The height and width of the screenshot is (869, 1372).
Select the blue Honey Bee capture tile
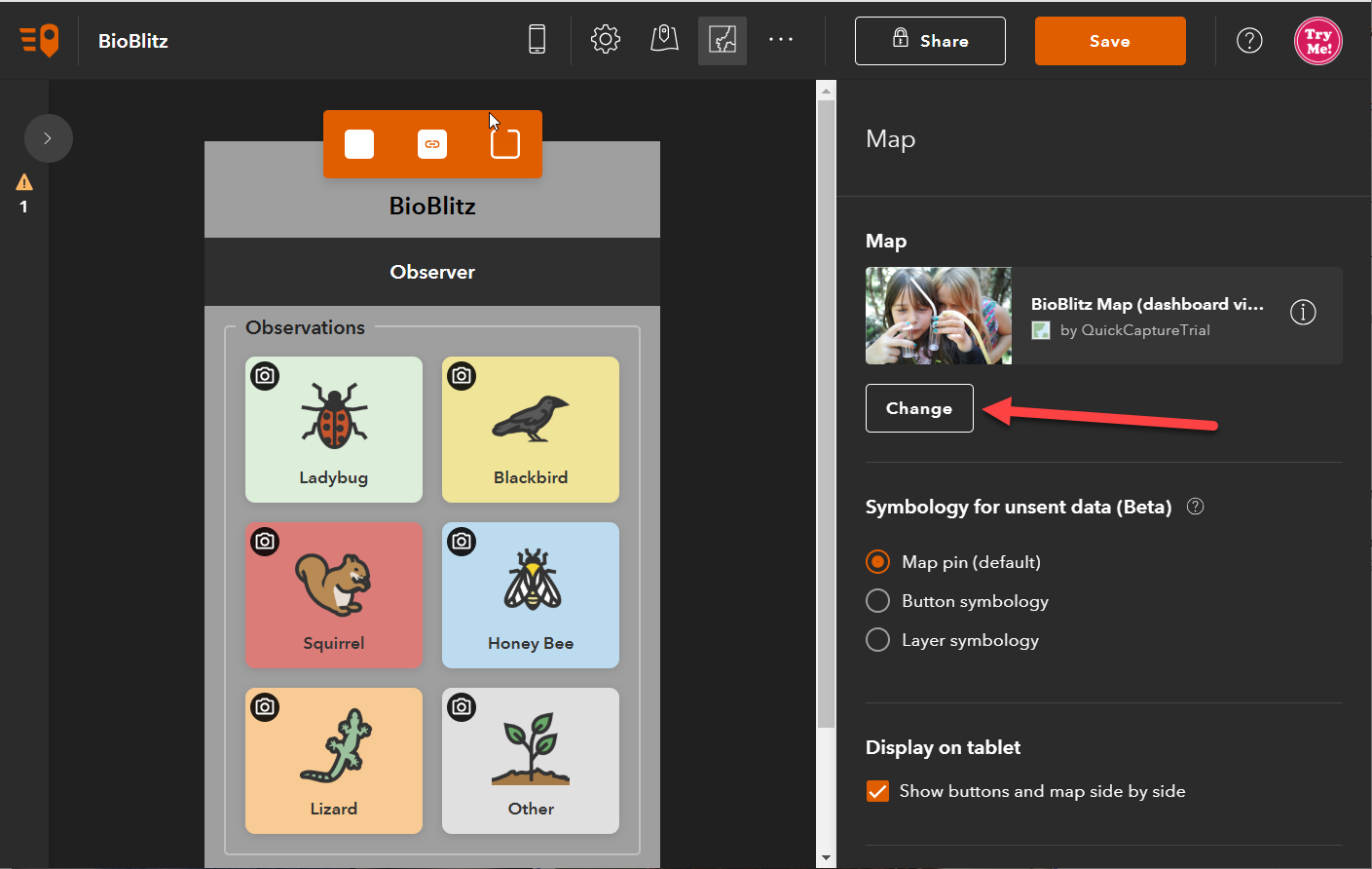pos(531,595)
